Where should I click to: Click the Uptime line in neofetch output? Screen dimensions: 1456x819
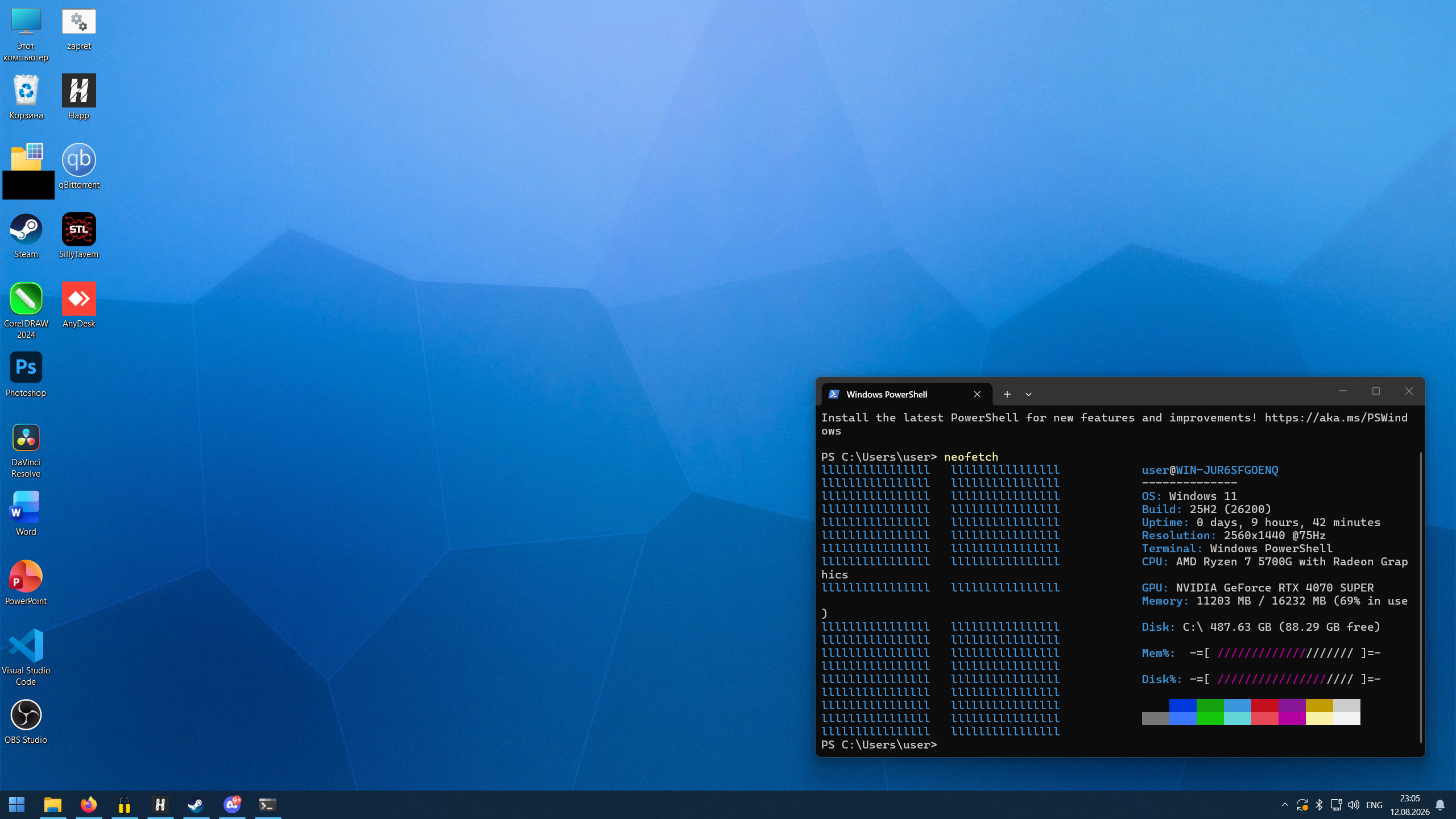1261,523
